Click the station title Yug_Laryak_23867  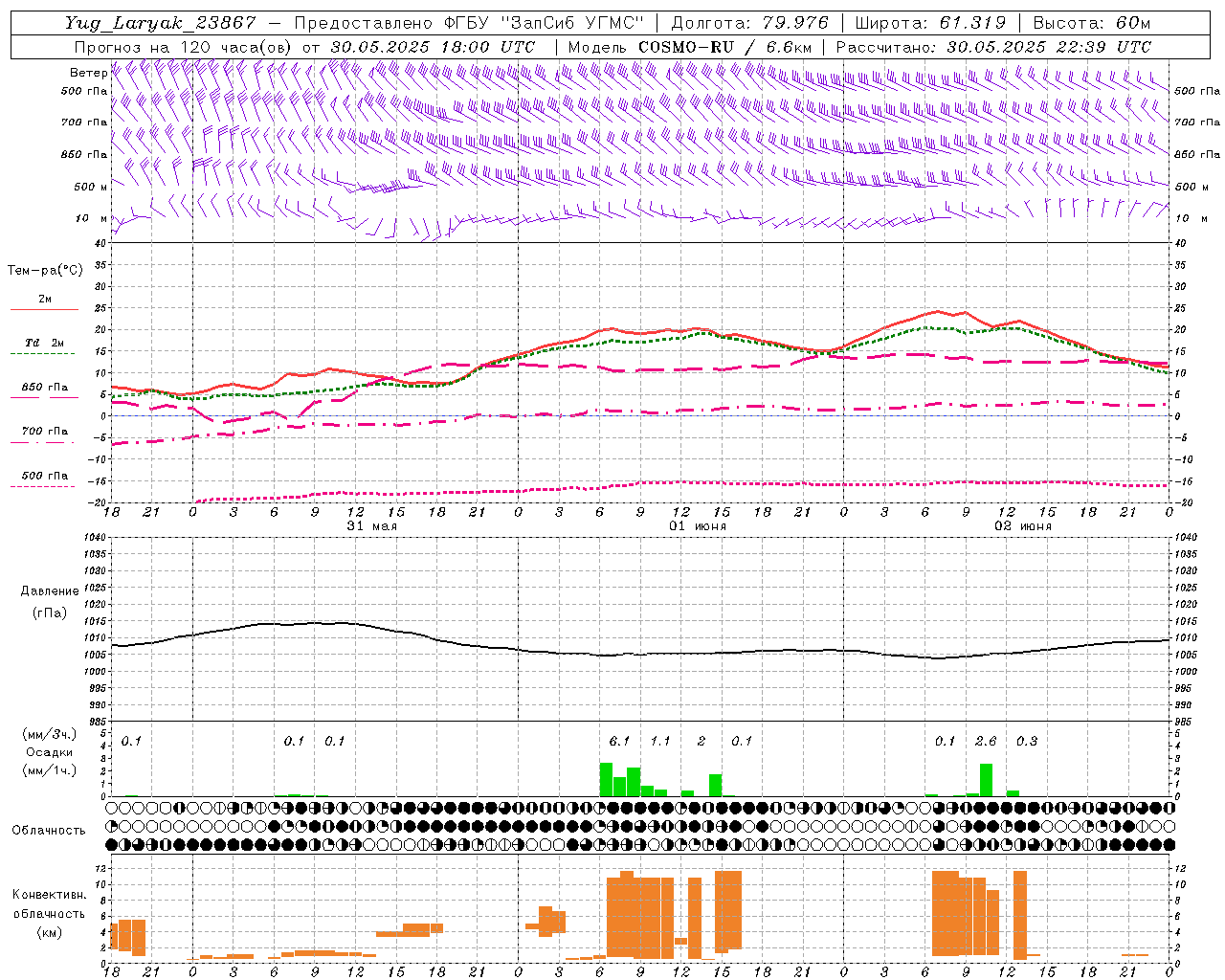(x=161, y=23)
